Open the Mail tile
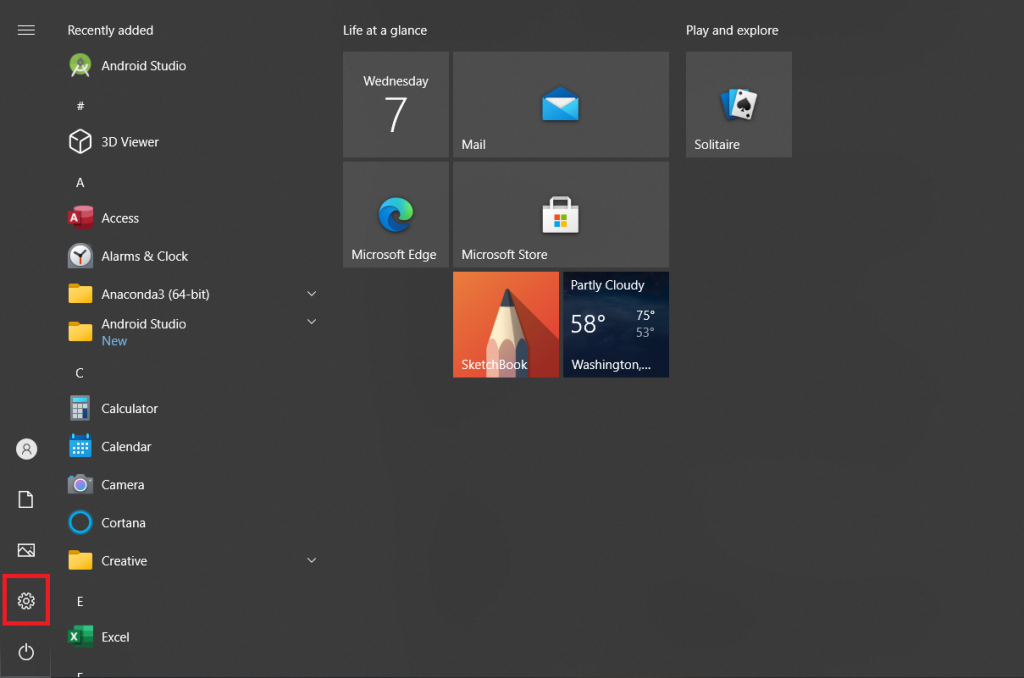 pos(560,105)
